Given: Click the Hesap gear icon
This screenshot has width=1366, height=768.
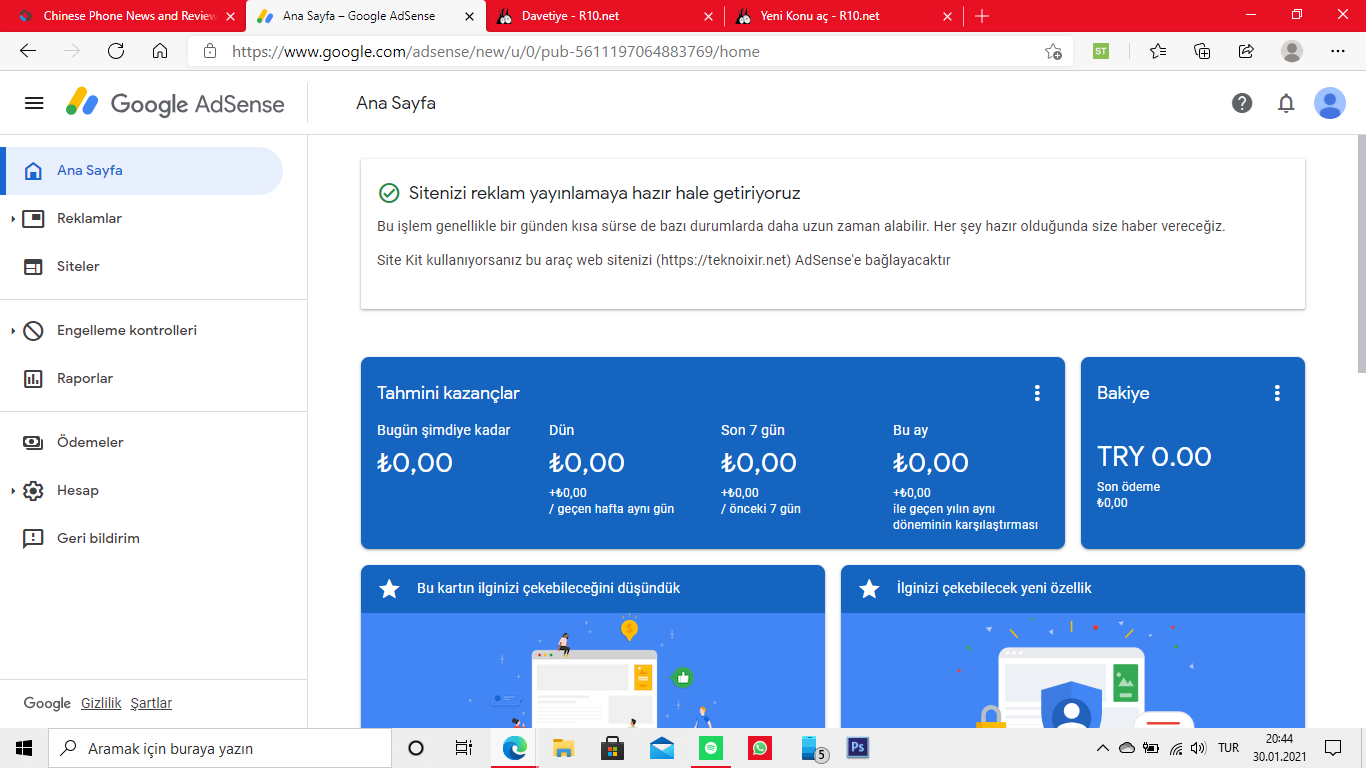Looking at the screenshot, I should [x=33, y=490].
